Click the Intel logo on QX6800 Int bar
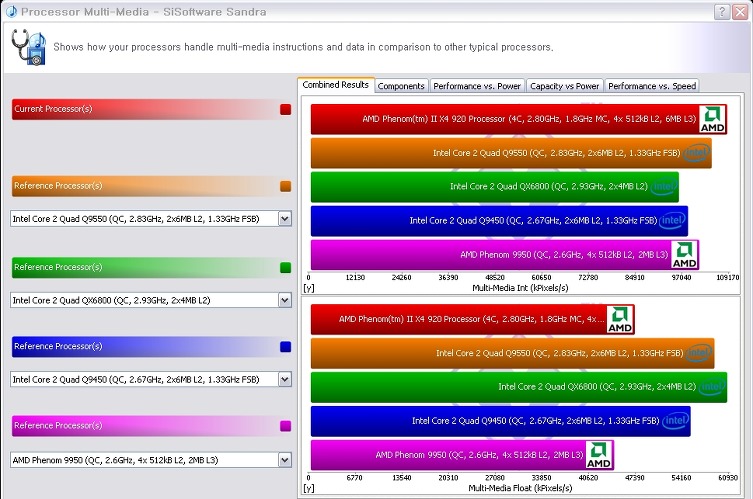This screenshot has height=499, width=753. tap(664, 187)
